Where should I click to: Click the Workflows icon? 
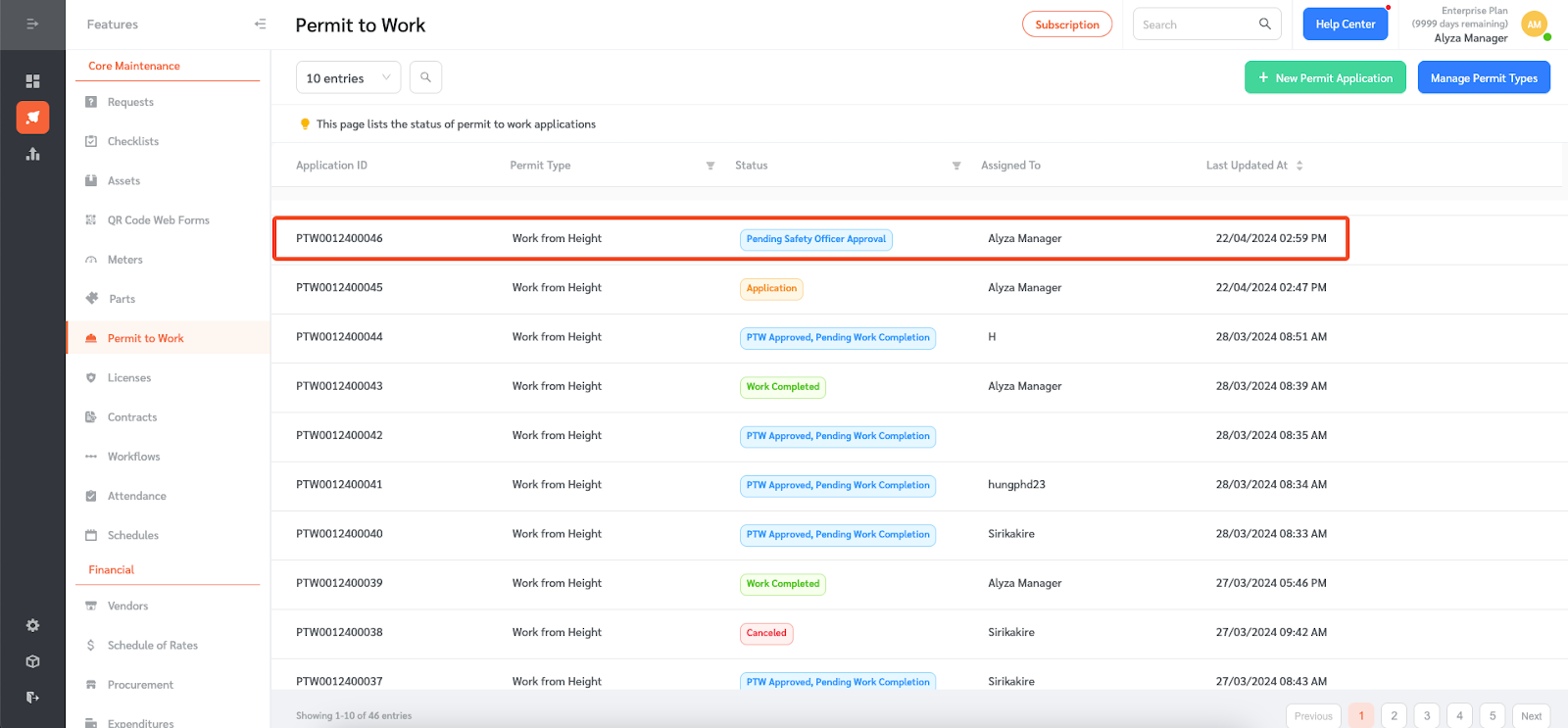(91, 457)
